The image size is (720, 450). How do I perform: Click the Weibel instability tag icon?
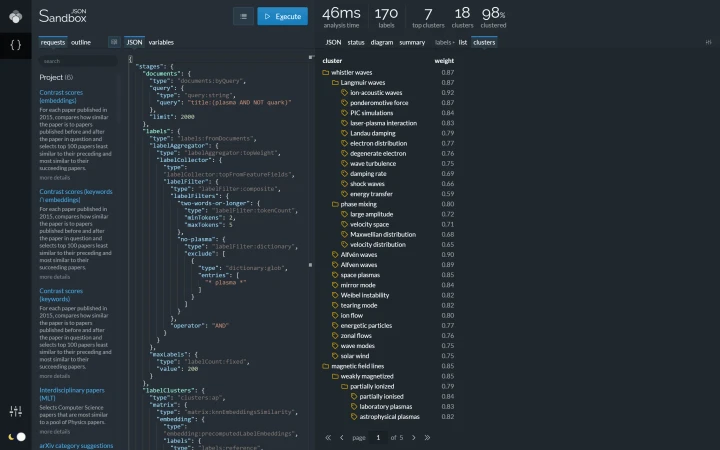[335, 295]
